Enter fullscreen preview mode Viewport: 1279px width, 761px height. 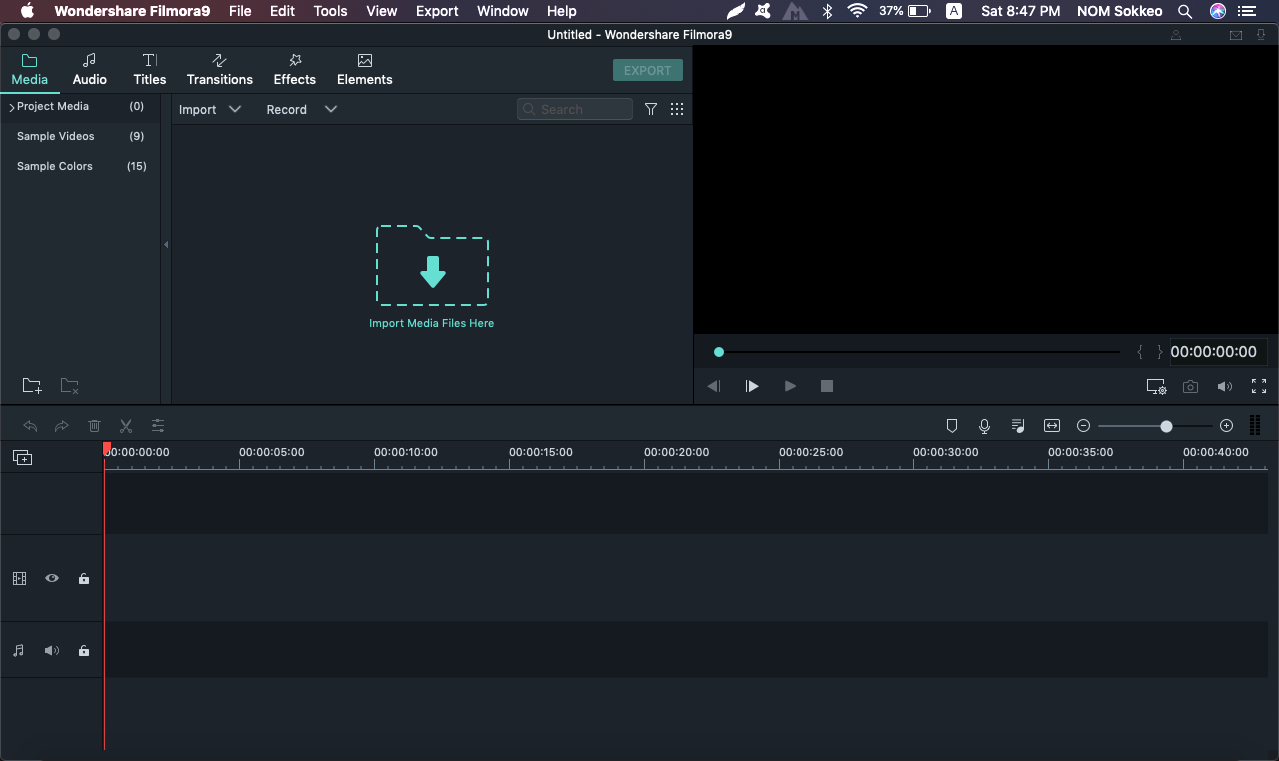click(x=1259, y=386)
